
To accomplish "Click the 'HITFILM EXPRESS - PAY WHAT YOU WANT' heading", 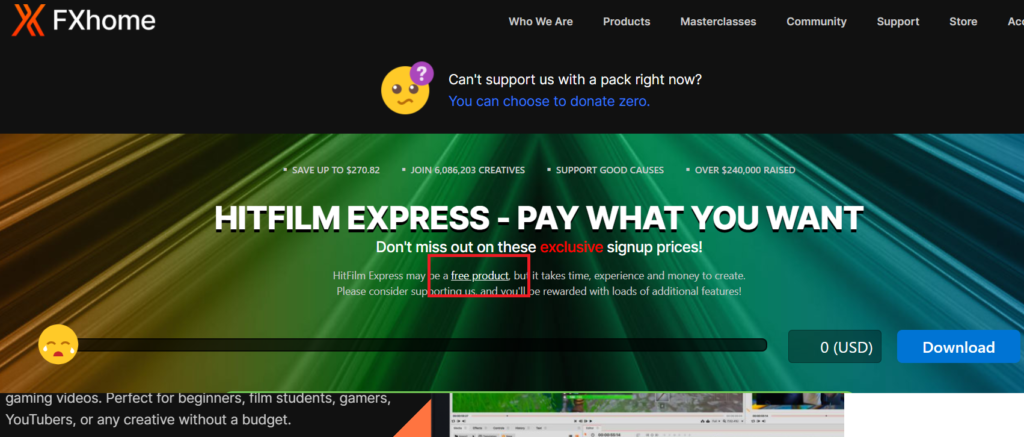I will click(539, 218).
